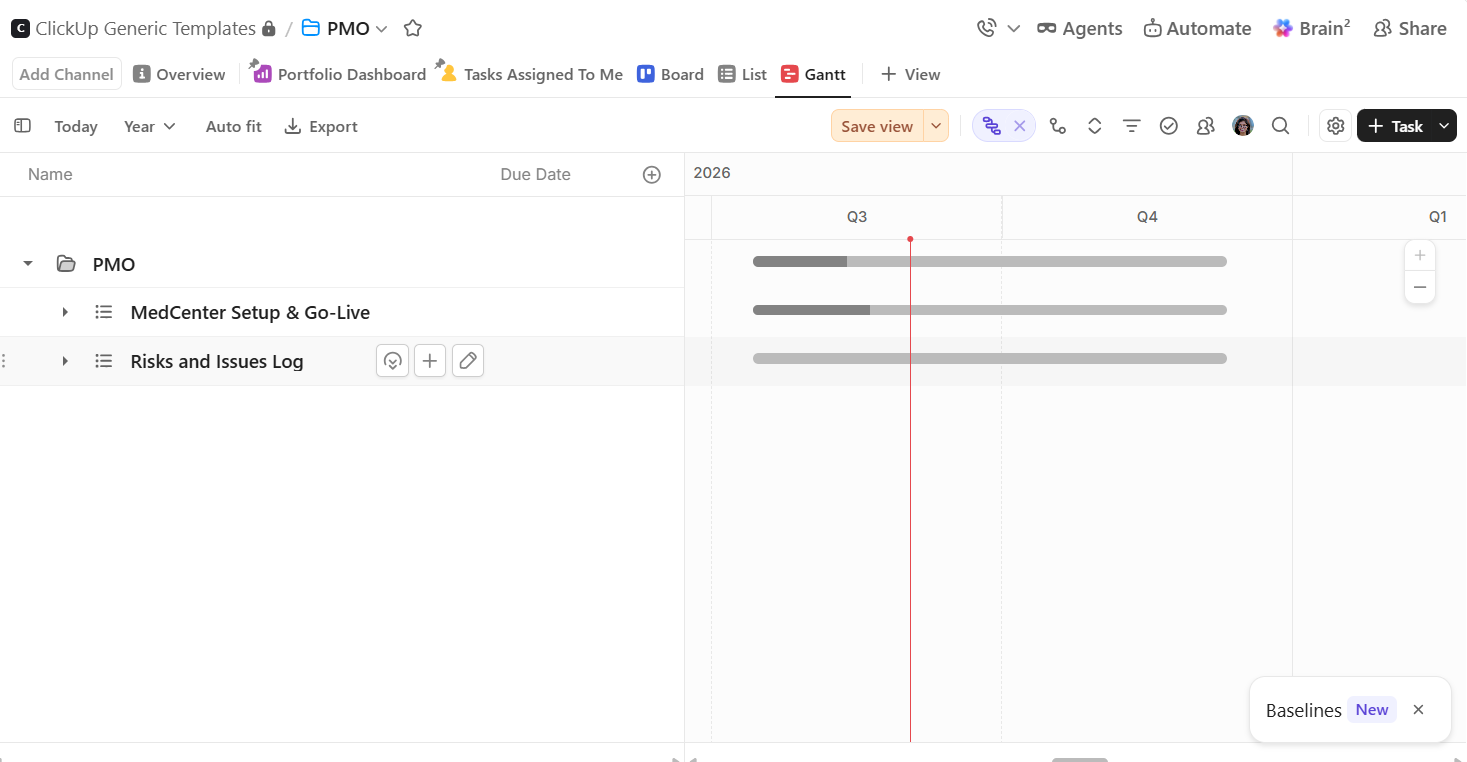Click the Name column header

click(50, 174)
